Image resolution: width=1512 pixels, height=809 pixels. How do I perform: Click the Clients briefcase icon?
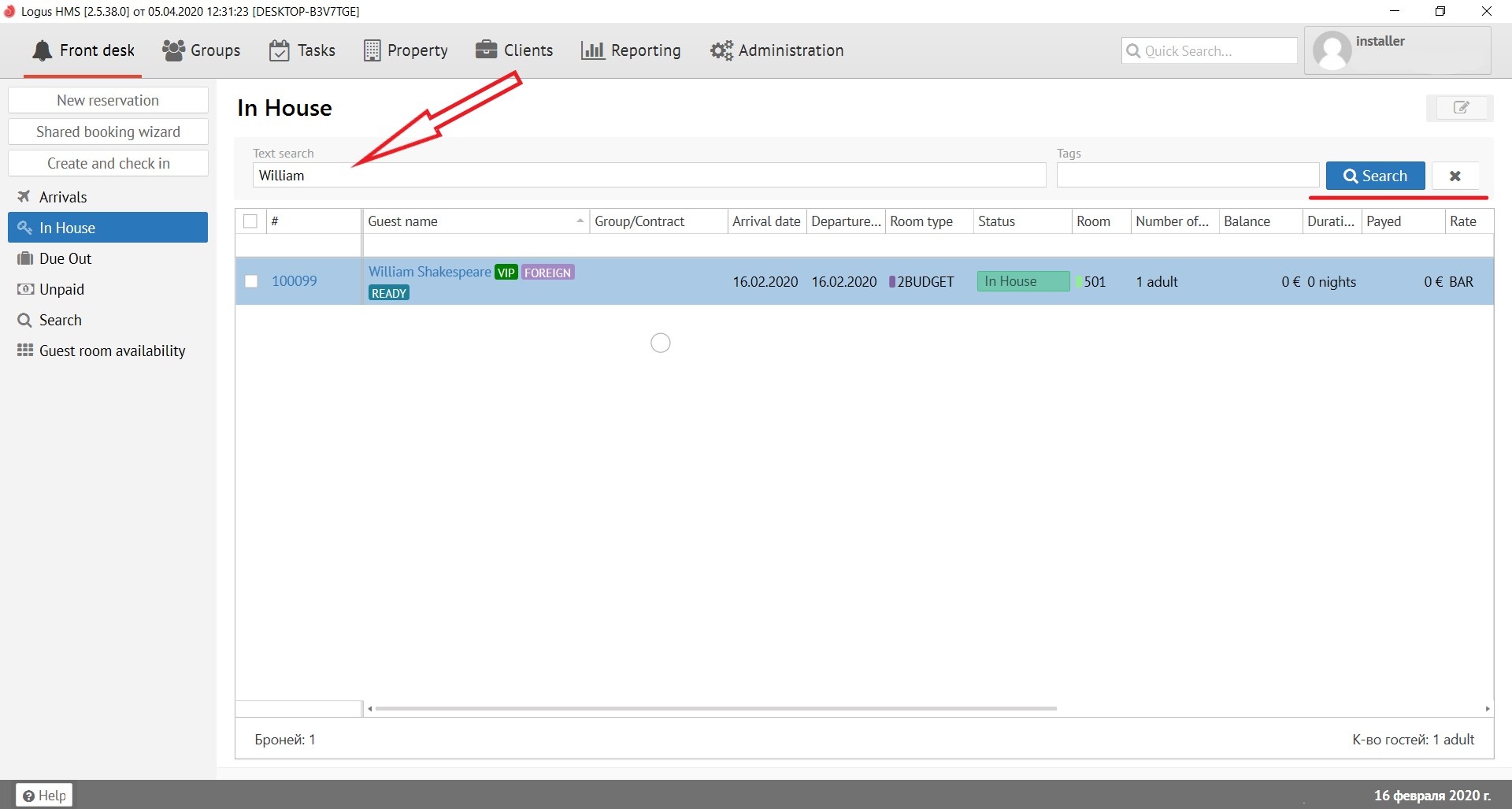(x=487, y=50)
